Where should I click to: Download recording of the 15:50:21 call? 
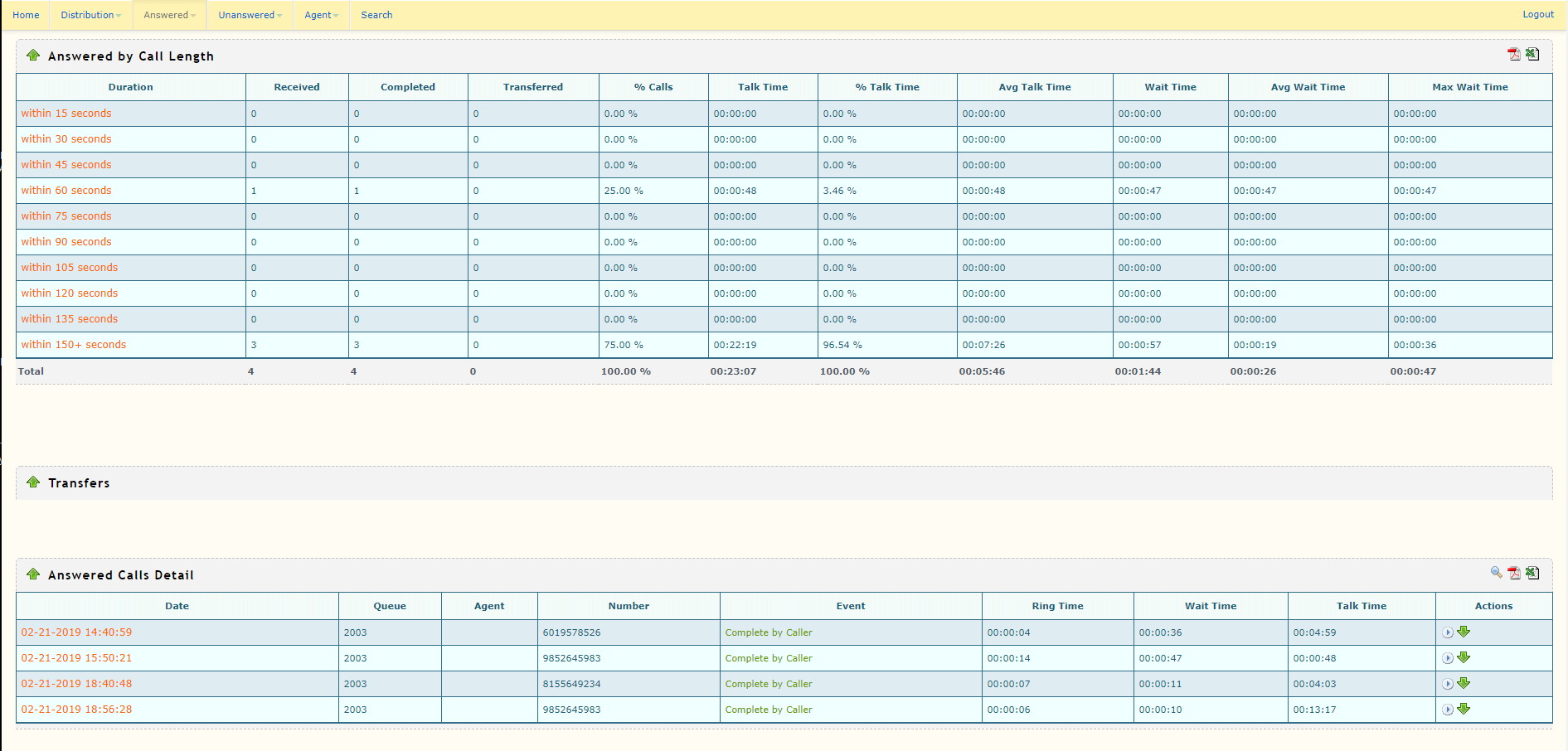coord(1464,657)
